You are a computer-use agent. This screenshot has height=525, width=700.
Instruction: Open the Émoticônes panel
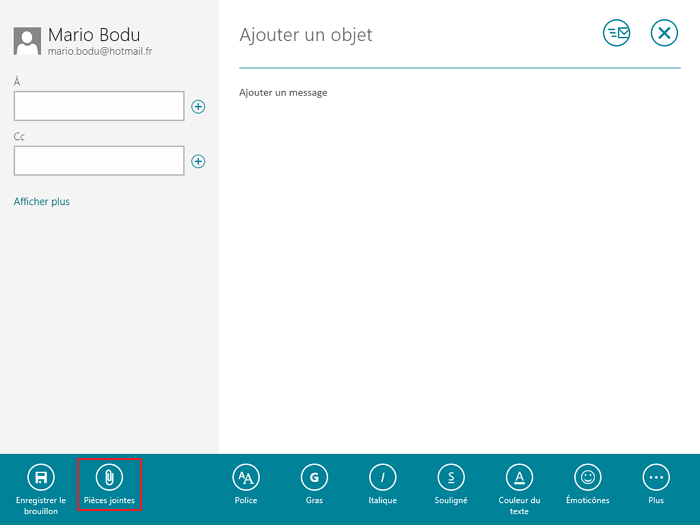[x=588, y=484]
